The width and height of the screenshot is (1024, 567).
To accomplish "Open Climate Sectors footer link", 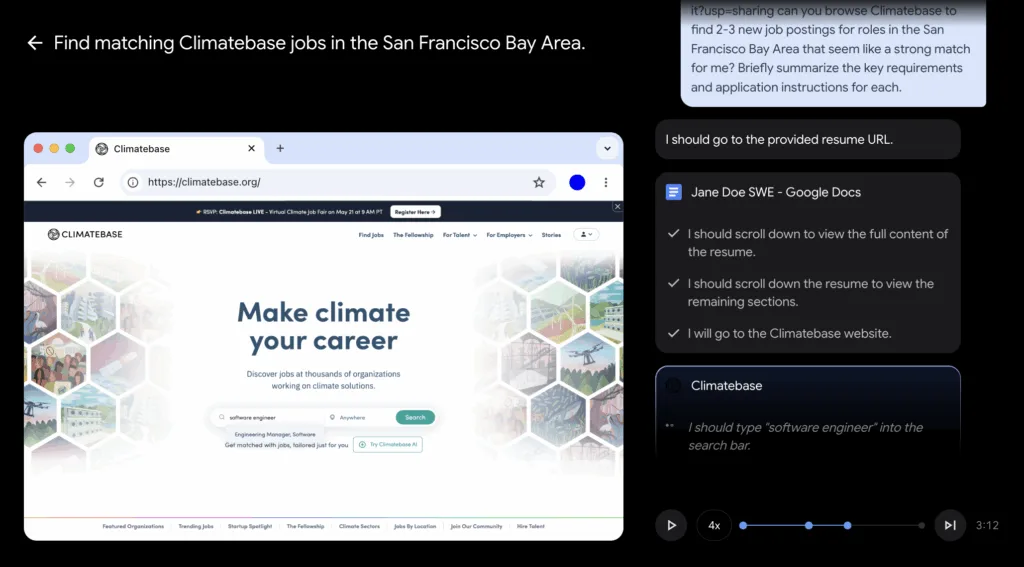I will 359,526.
